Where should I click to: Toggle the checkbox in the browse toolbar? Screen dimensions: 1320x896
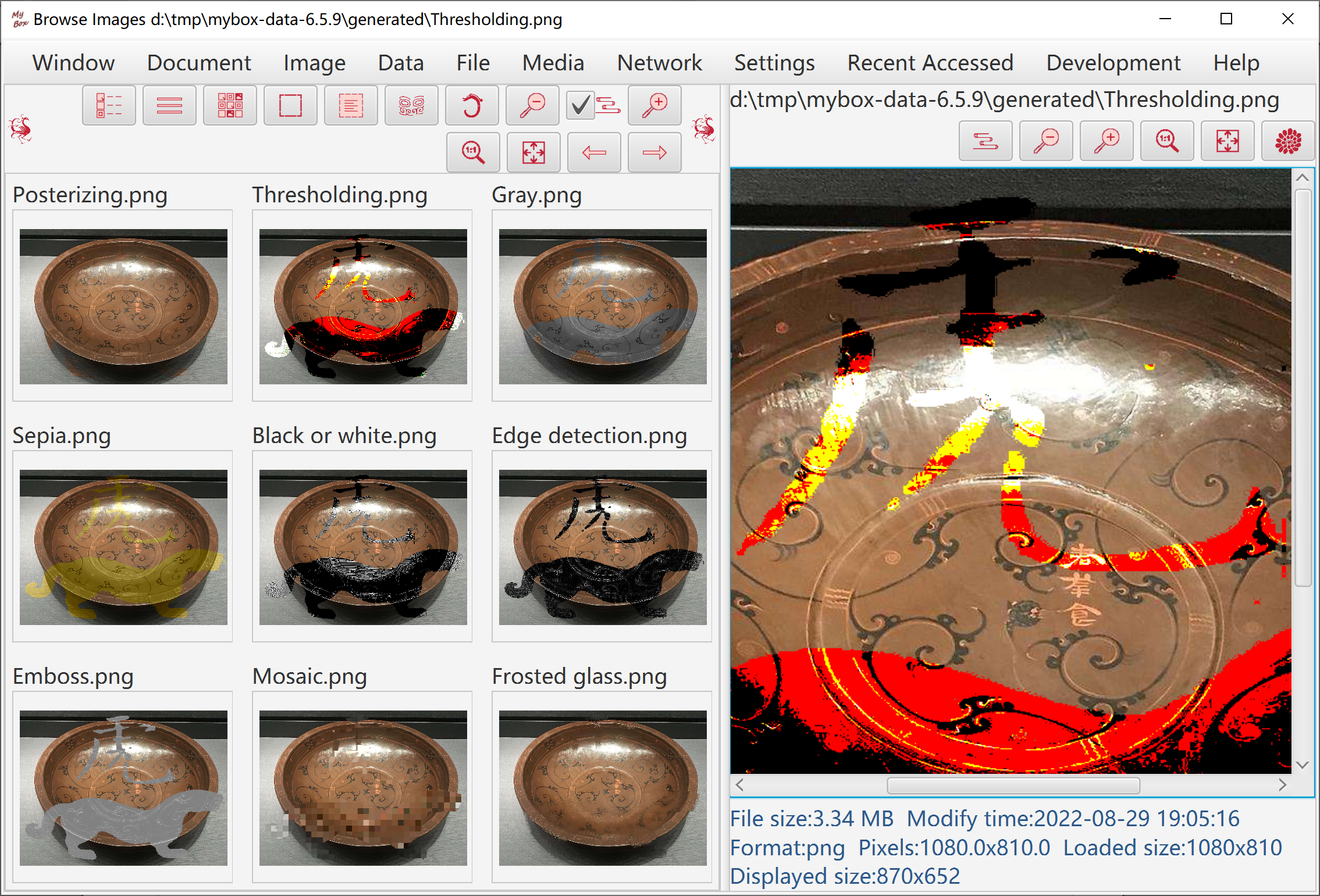(x=580, y=106)
